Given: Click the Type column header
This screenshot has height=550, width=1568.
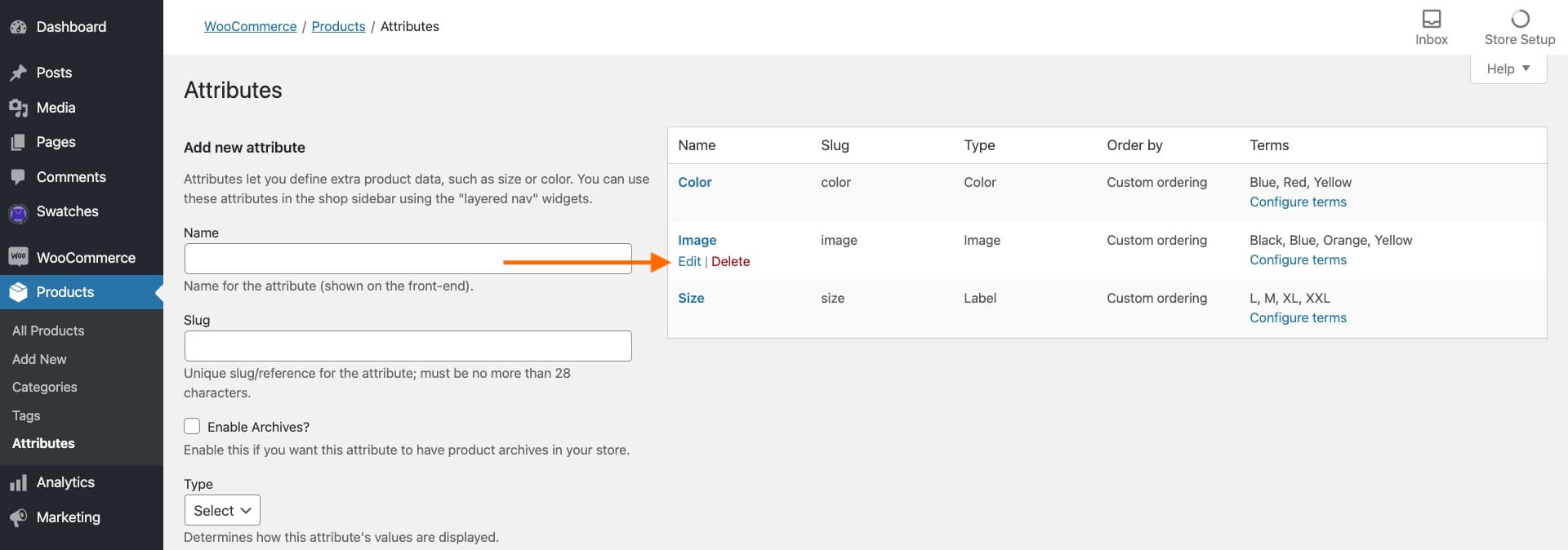Looking at the screenshot, I should 979,145.
